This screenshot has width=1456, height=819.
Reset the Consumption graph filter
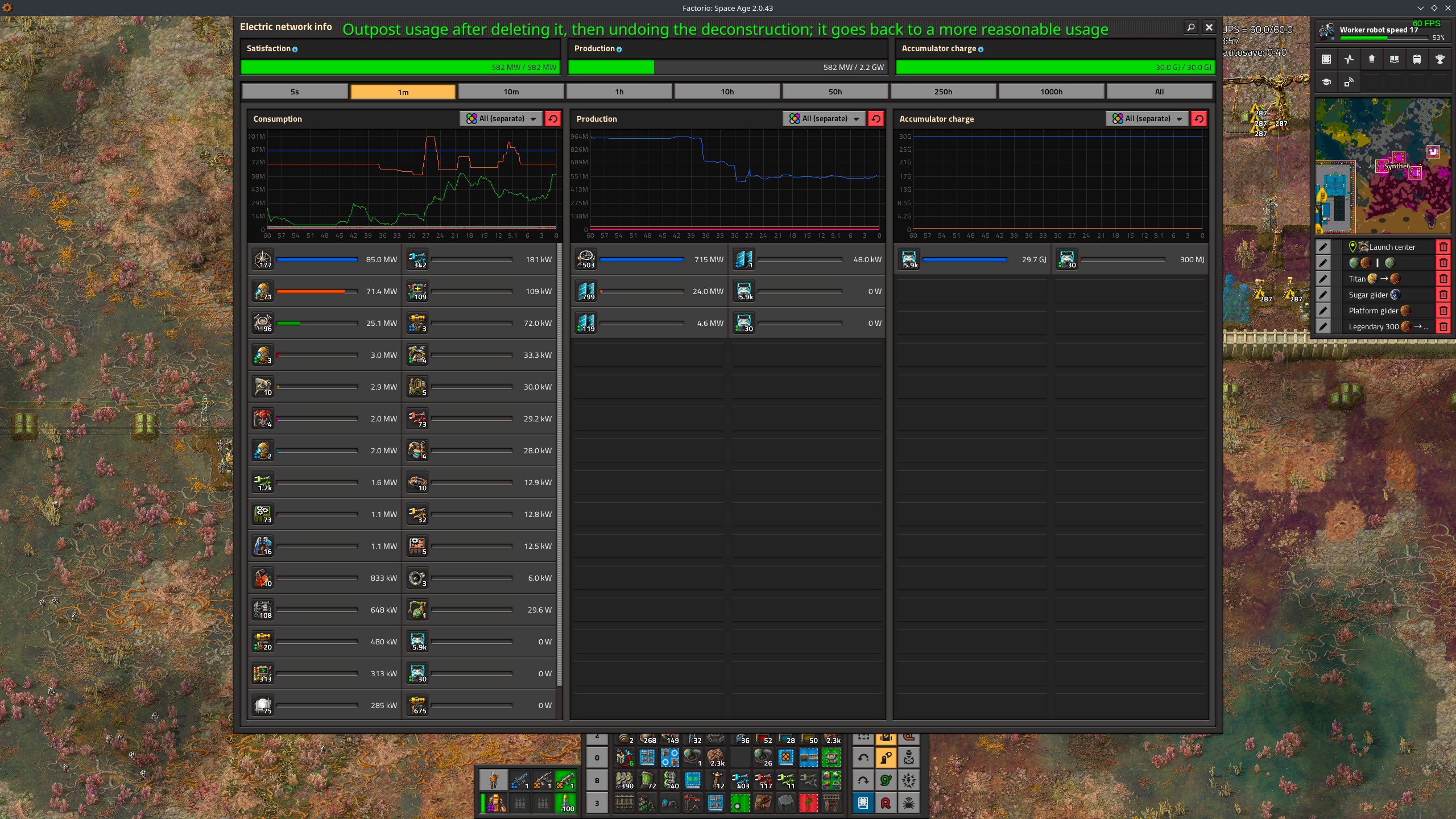tap(552, 118)
